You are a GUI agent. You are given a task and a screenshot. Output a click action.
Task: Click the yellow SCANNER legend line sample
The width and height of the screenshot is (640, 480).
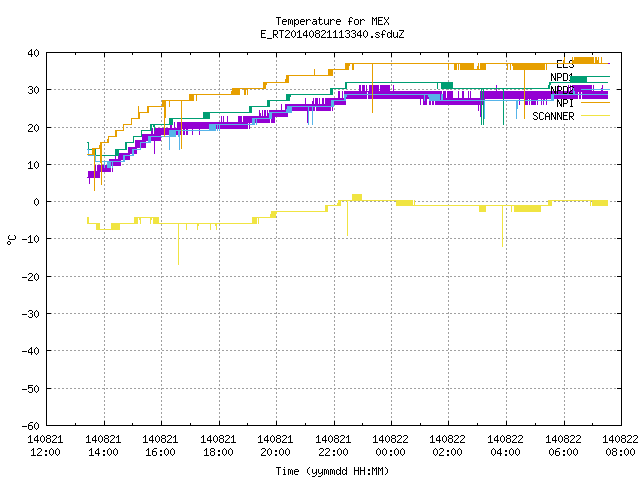[x=595, y=116]
